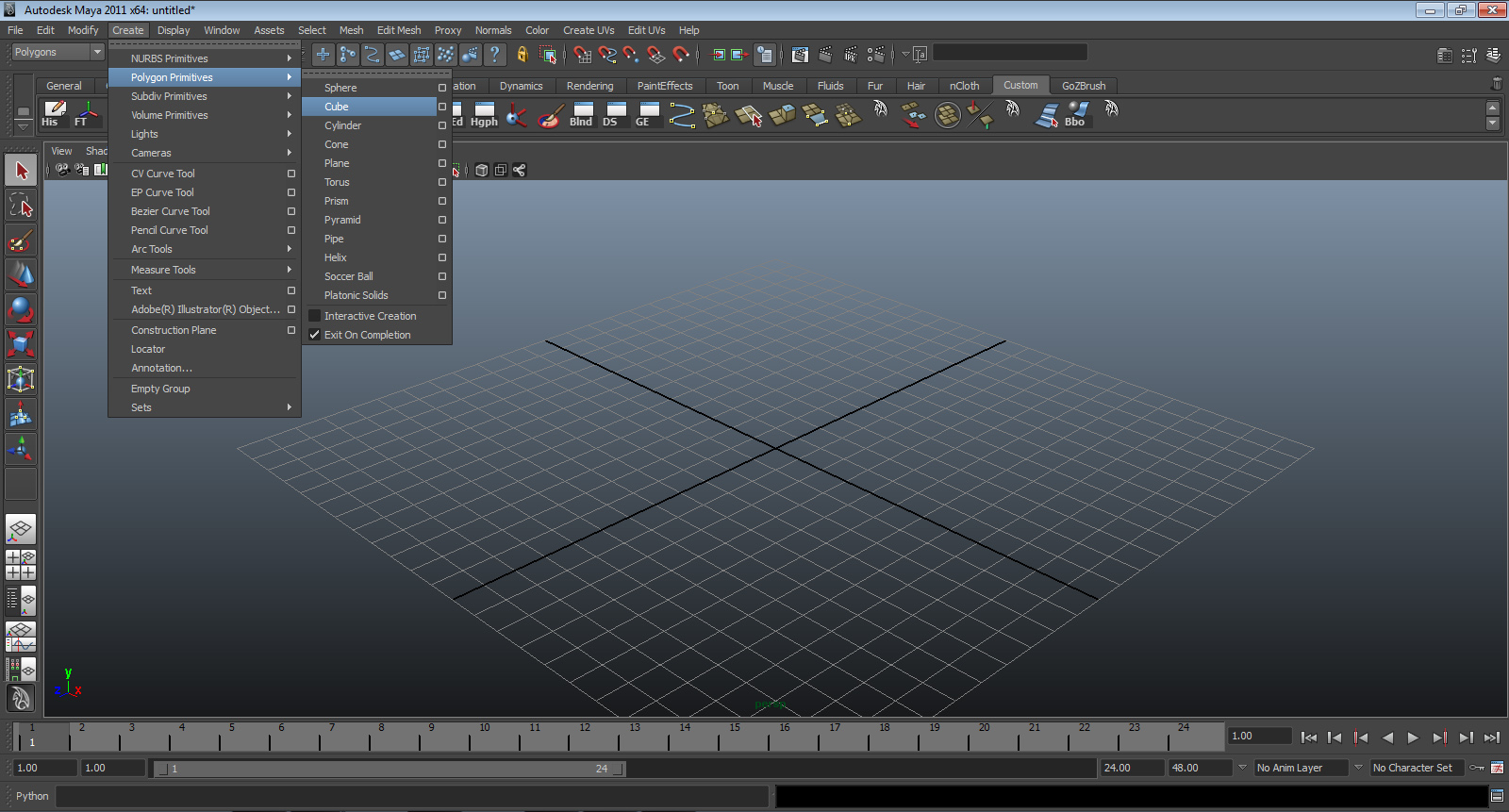
Task: Click frame 12 on the time slider
Action: 585,737
